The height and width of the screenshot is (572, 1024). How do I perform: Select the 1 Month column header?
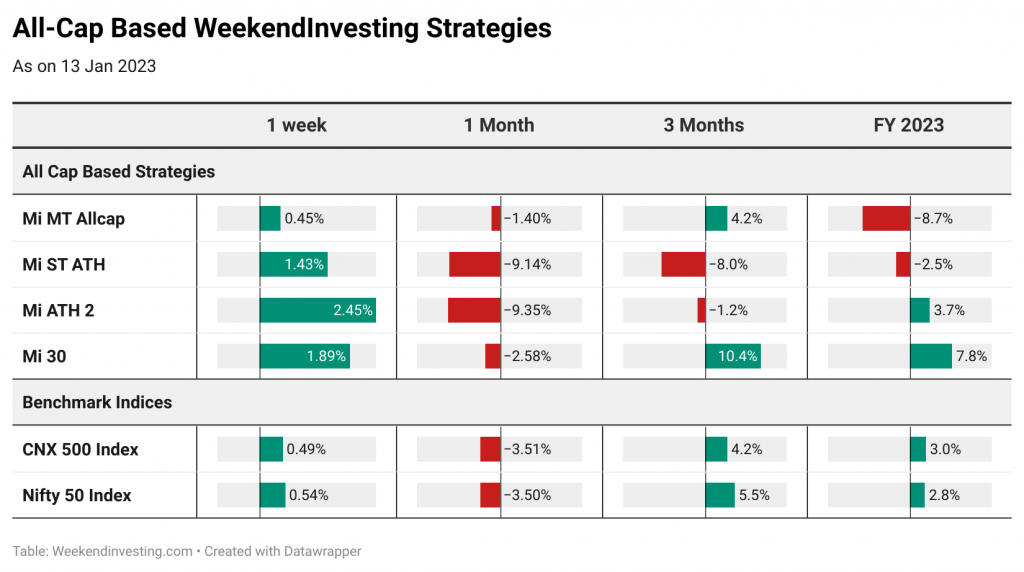click(x=499, y=125)
